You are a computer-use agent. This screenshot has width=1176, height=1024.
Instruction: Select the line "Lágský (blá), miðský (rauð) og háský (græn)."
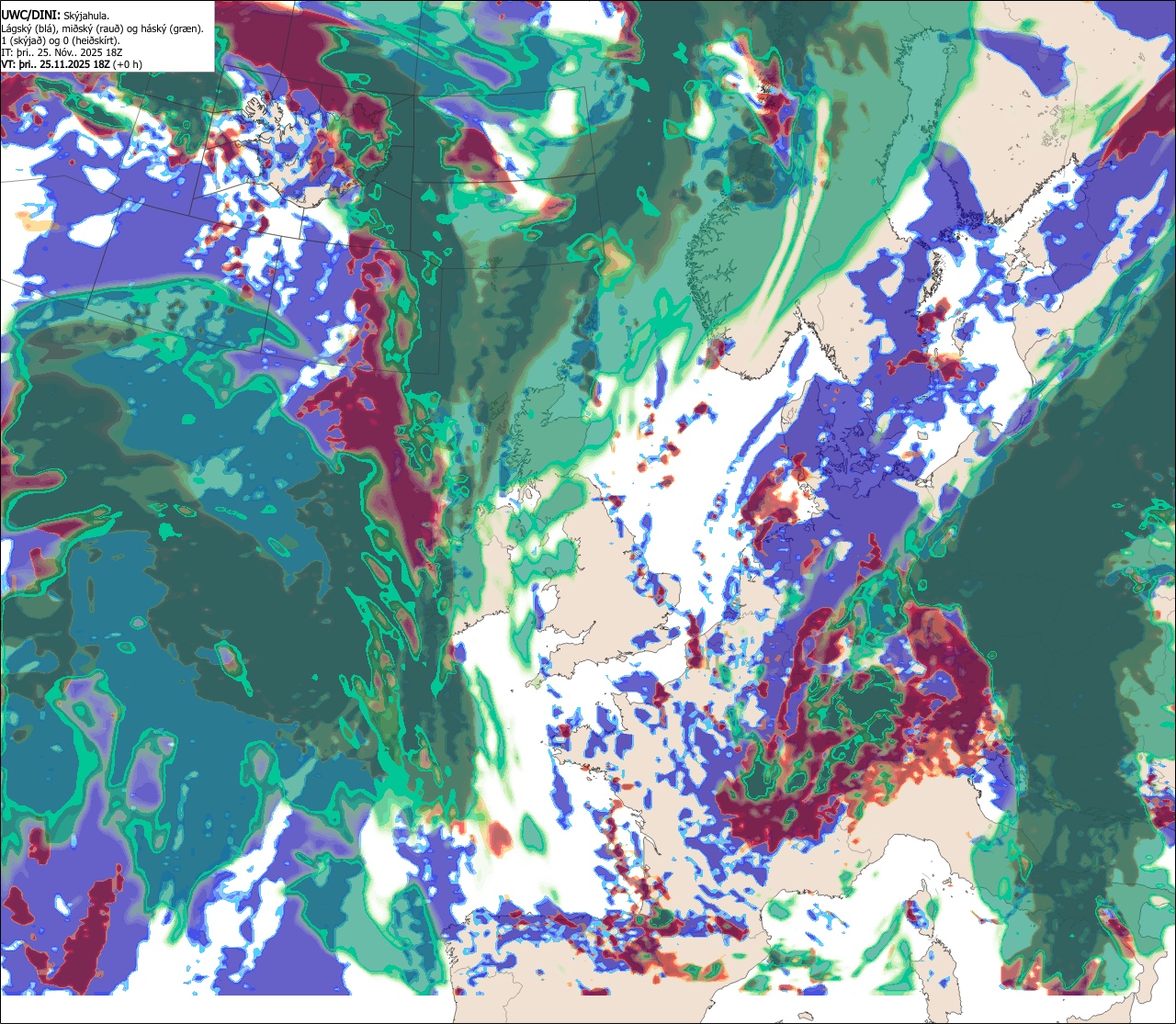(x=103, y=28)
